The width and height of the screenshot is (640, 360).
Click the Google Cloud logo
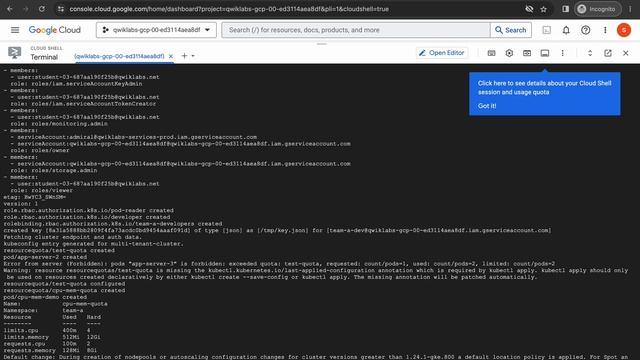[x=55, y=30]
